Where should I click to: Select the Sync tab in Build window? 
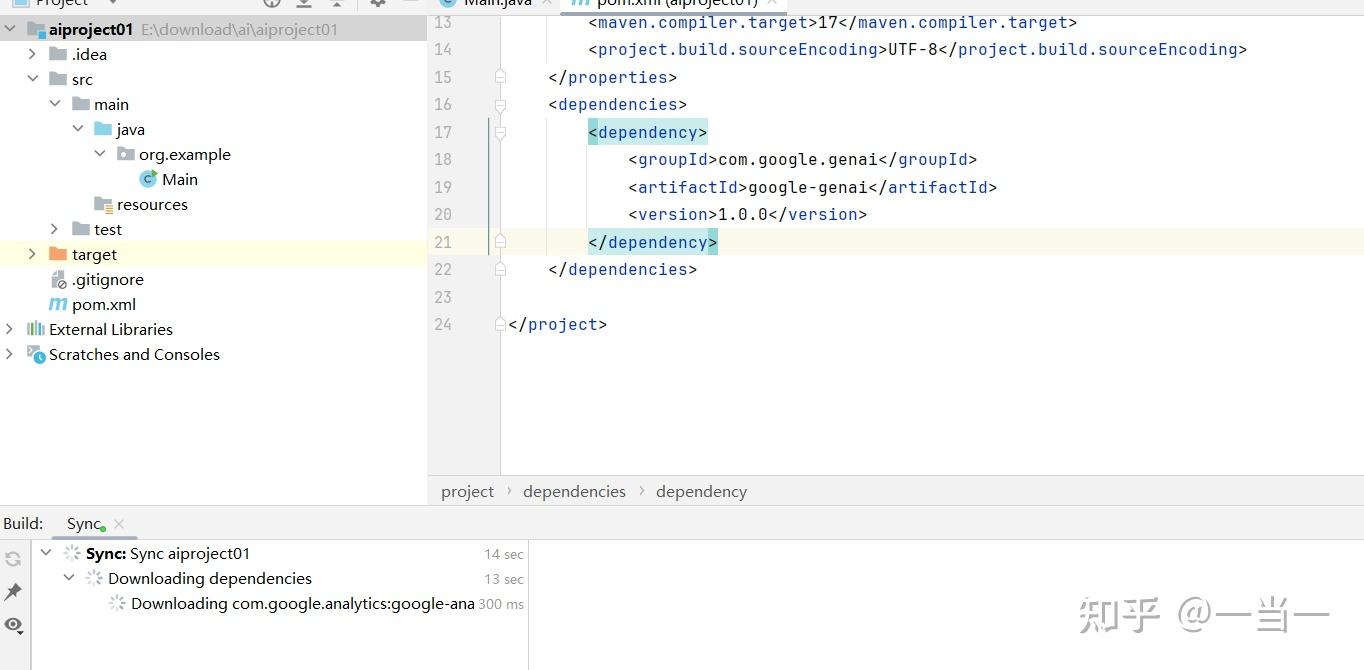(80, 523)
